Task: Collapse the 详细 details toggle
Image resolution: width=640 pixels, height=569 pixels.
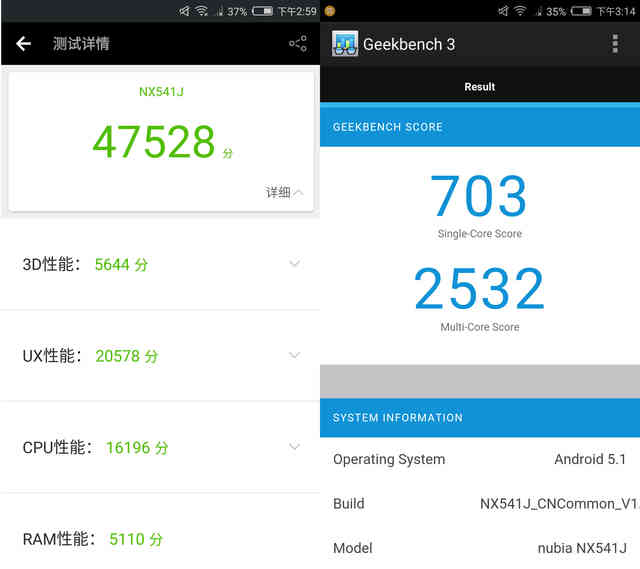Action: pyautogui.click(x=284, y=192)
